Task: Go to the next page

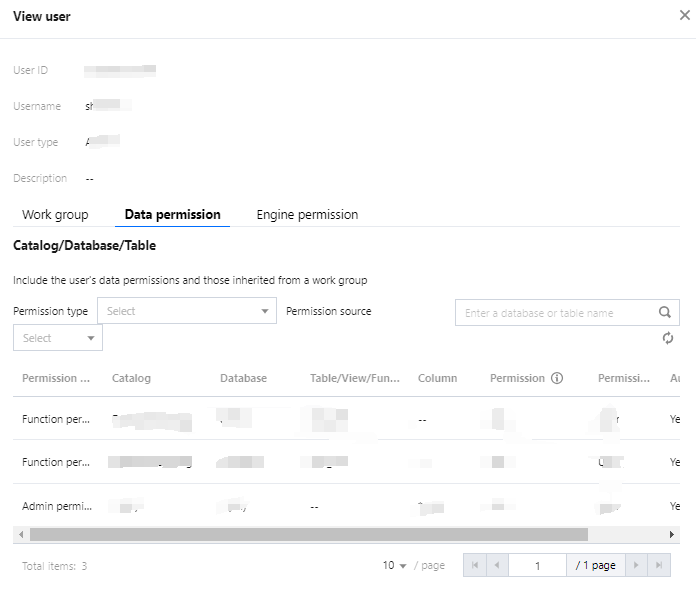Action: tap(636, 565)
